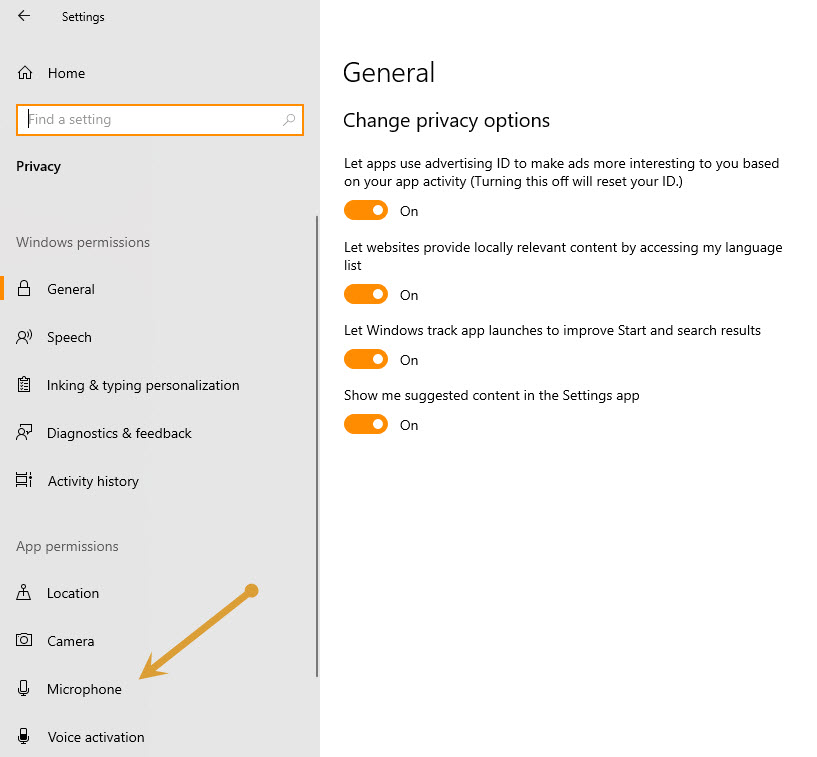Screen dimensions: 817x757
Task: Open the Speech settings page
Action: (x=158, y=337)
